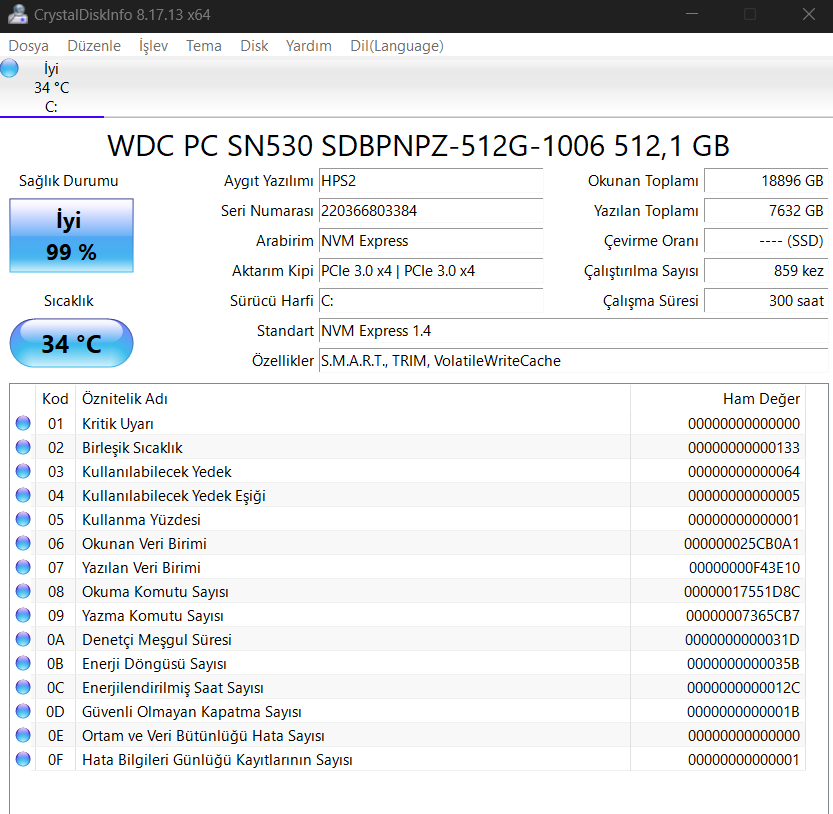Click status orb for Kullanılabilecek Yedek row 03
Viewport: 833px width, 814px height.
[x=23, y=471]
